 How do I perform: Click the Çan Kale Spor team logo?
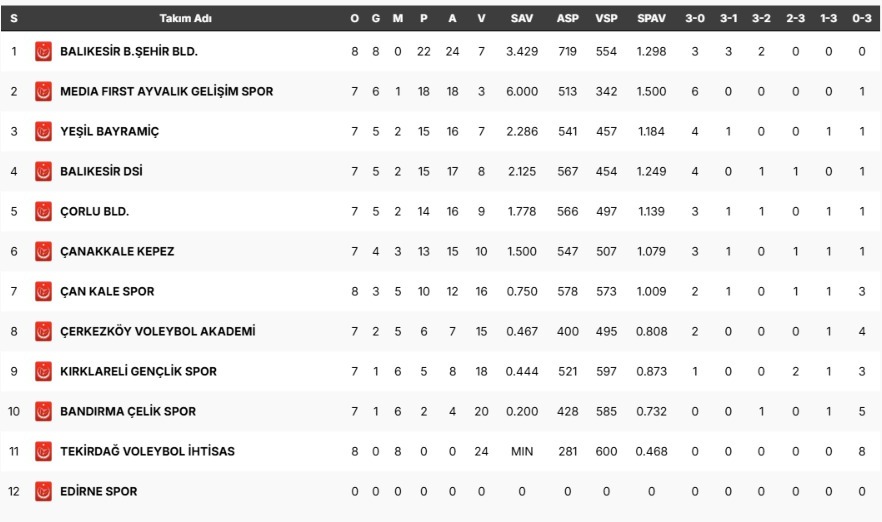(43, 291)
